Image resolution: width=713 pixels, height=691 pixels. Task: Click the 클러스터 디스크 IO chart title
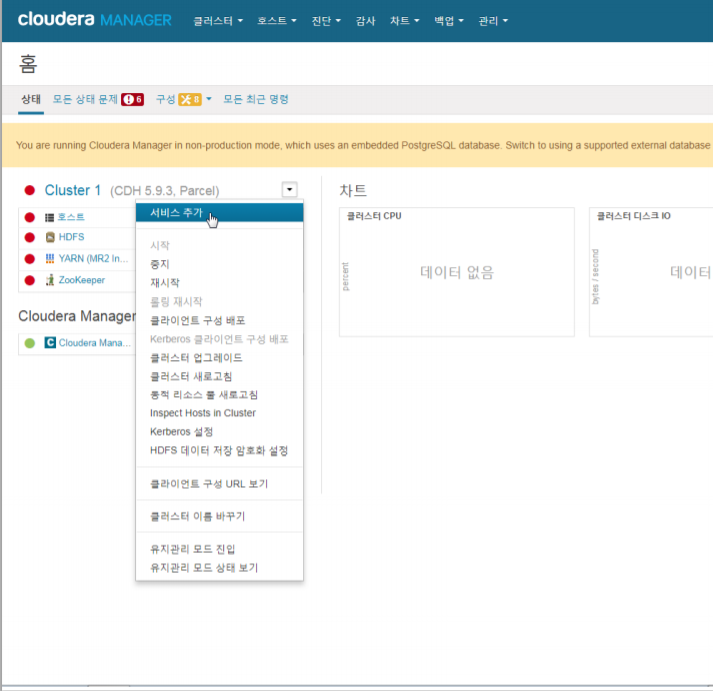pyautogui.click(x=633, y=216)
